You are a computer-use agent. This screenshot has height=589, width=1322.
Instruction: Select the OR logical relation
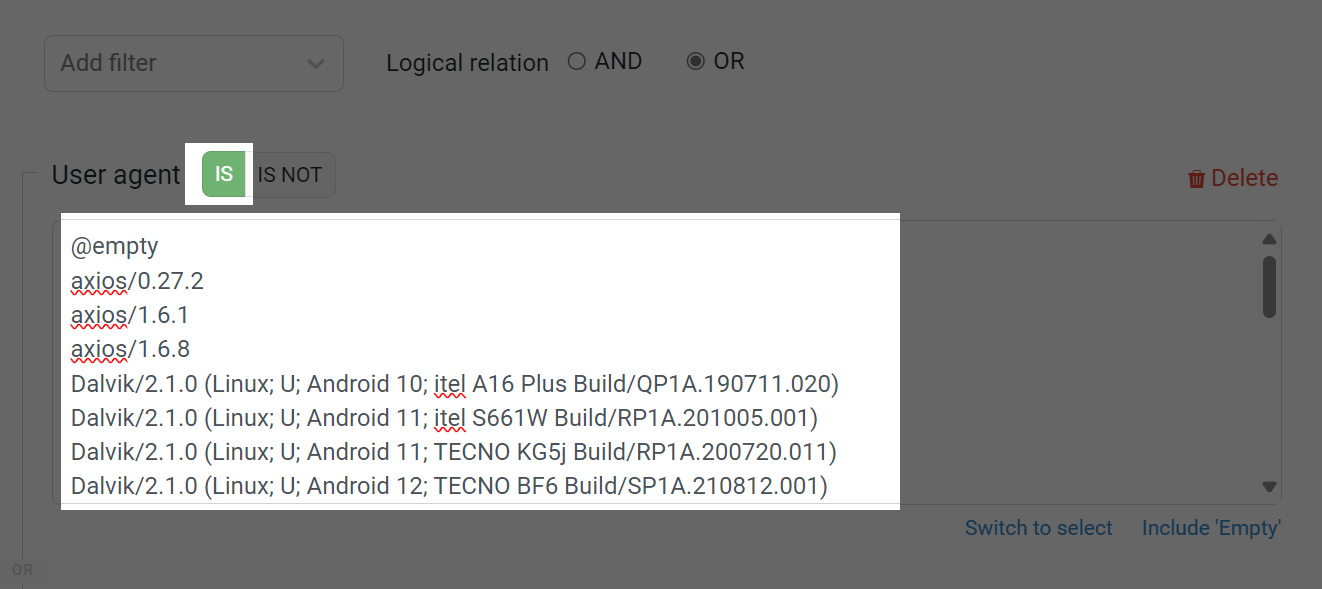click(716, 61)
